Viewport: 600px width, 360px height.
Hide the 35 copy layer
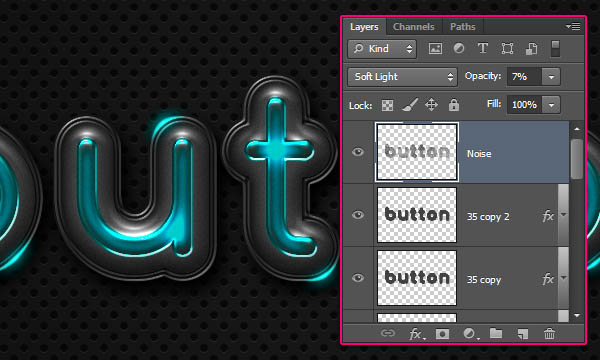(358, 278)
